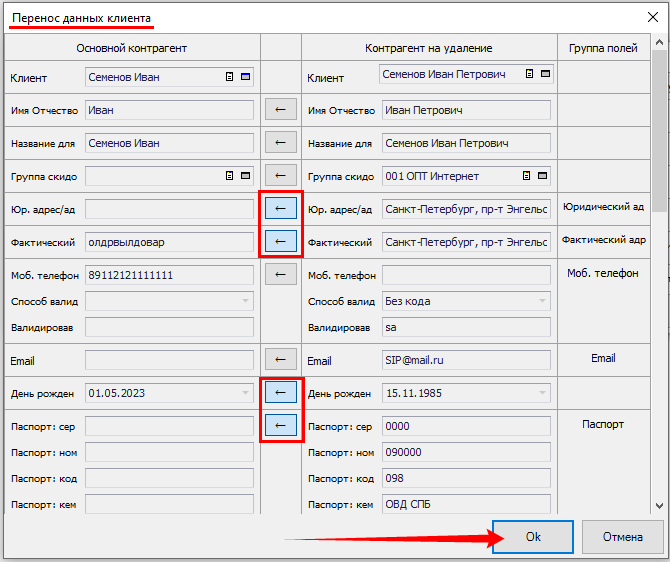The image size is (670, 562).
Task: Expand date picker showing 01.05.2023
Action: click(246, 394)
